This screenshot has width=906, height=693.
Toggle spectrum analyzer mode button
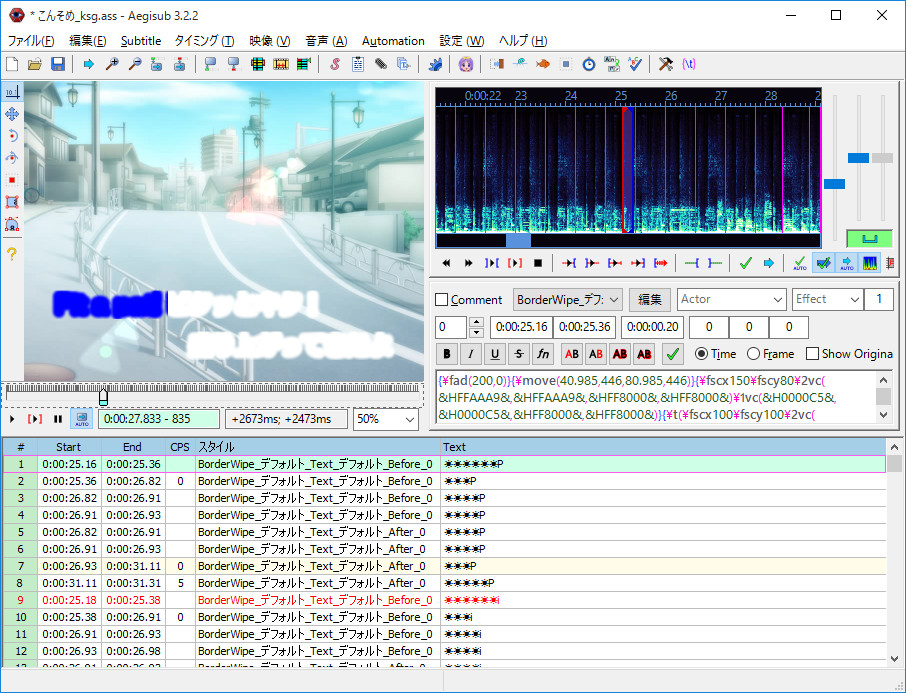click(x=870, y=263)
